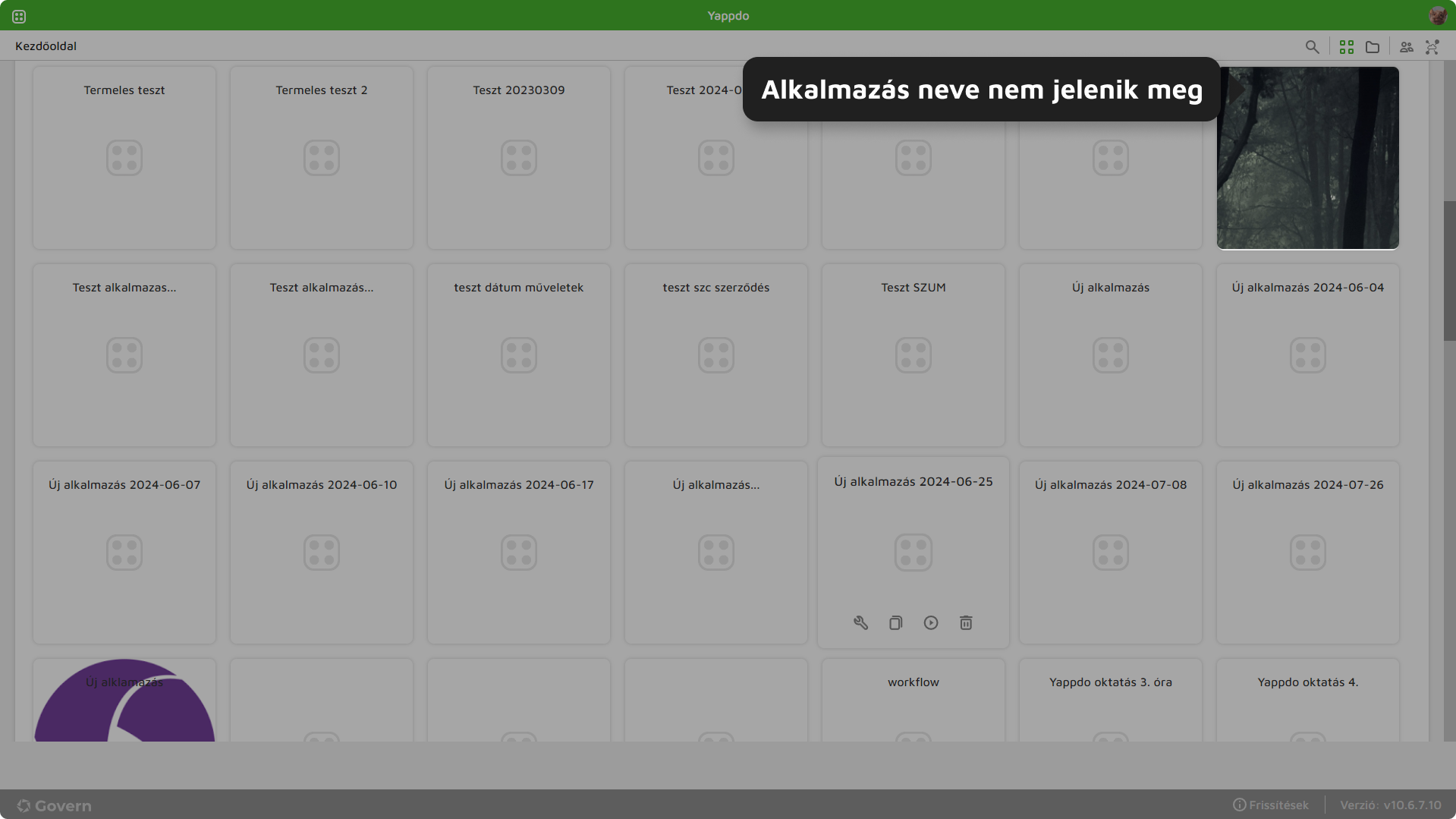The width and height of the screenshot is (1456, 819).
Task: Open the app launcher grid icon top-left
Action: pos(18,15)
